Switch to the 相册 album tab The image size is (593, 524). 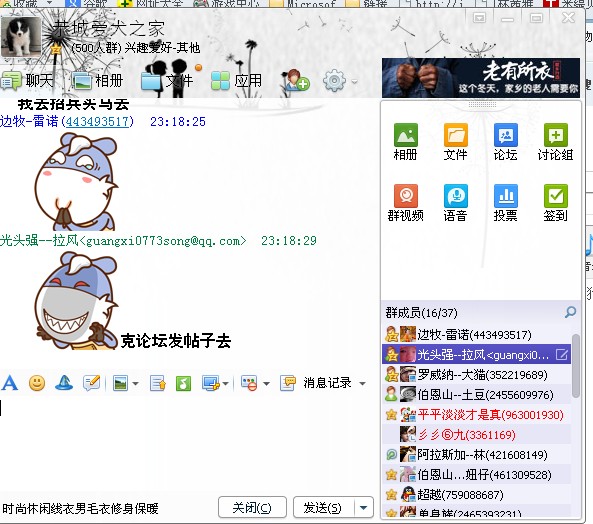pos(98,81)
